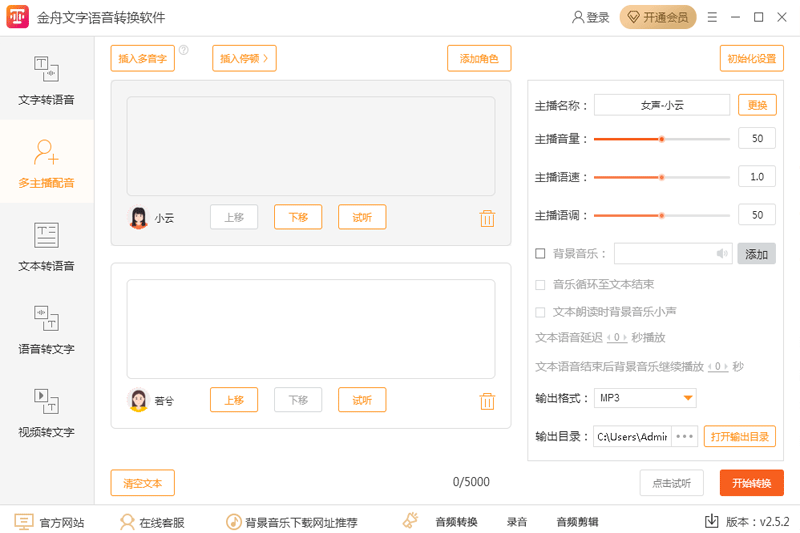Click the trash icon for 若兮 block
This screenshot has height=533, width=800.
(487, 401)
